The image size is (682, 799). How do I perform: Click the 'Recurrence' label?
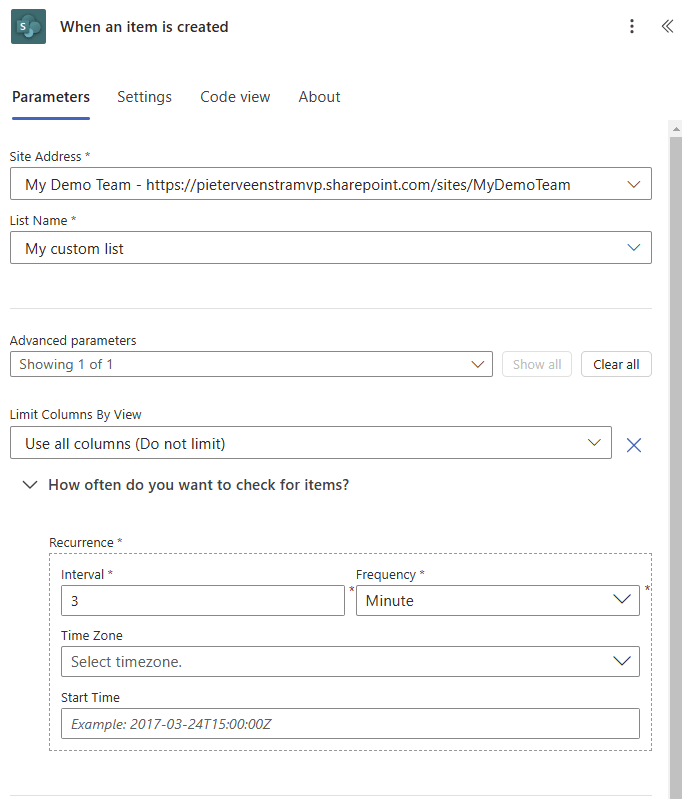tap(81, 542)
